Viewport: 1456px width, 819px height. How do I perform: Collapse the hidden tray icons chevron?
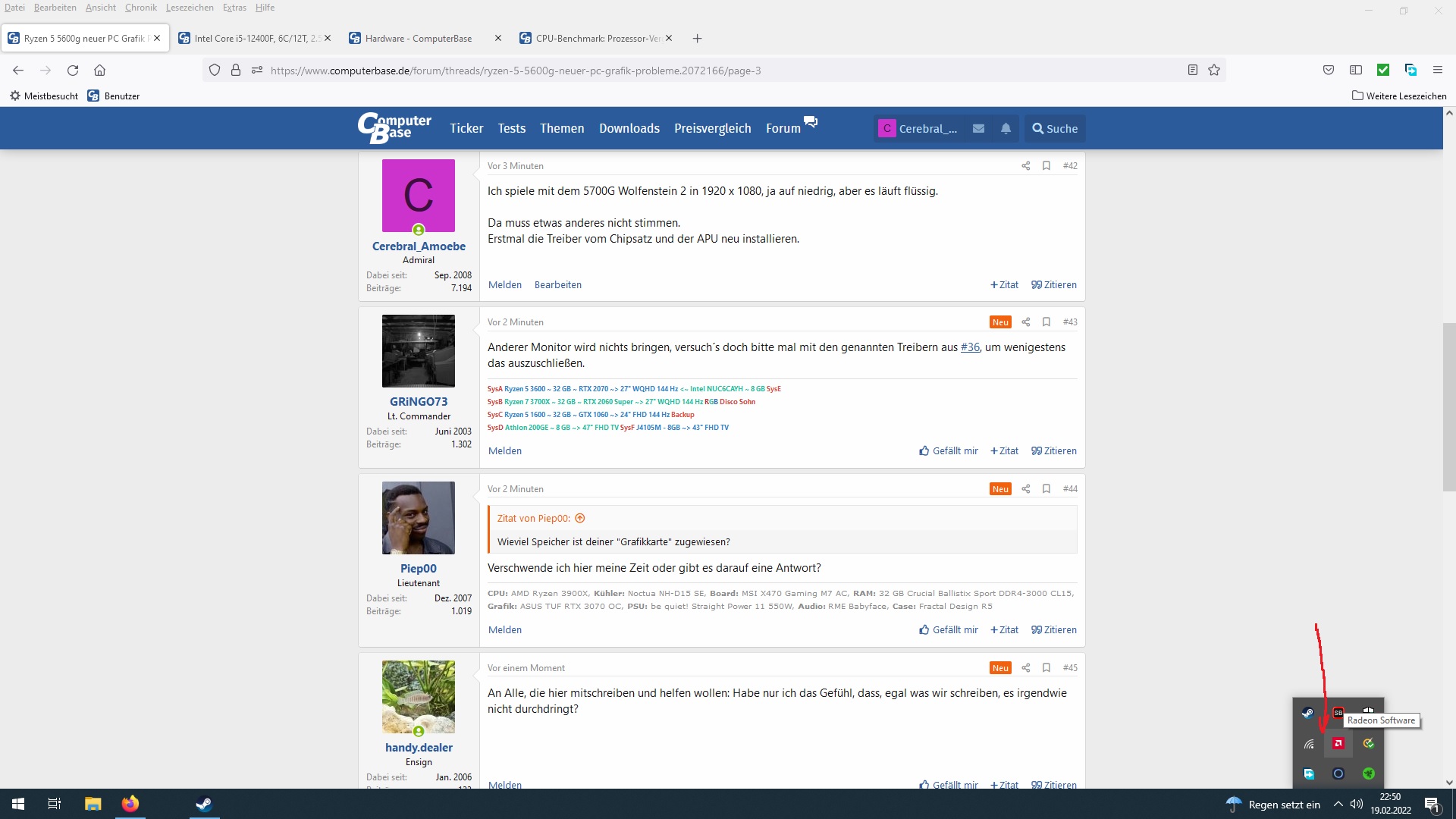1338,805
